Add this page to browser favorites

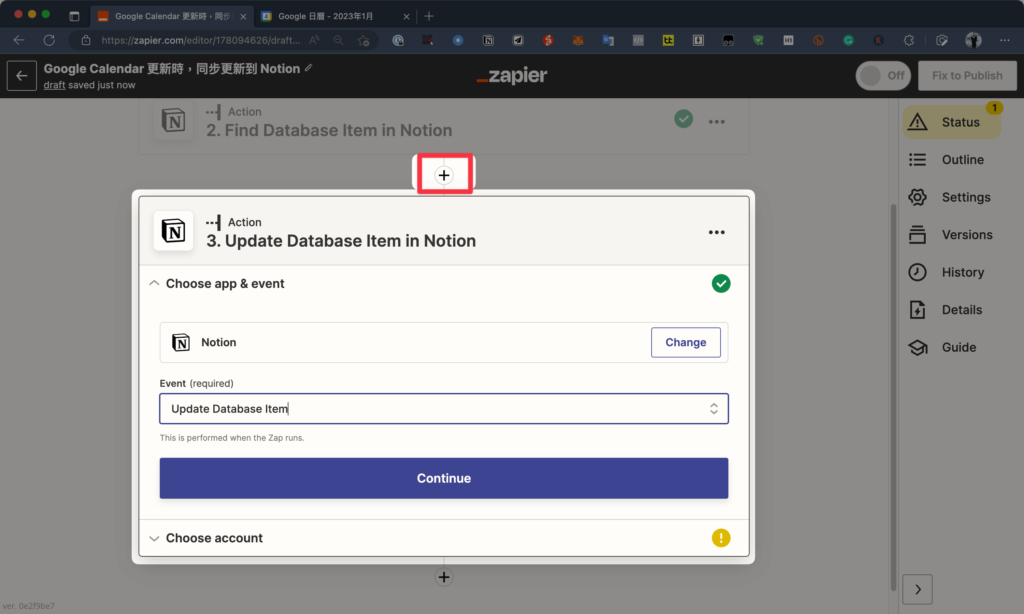[364, 40]
